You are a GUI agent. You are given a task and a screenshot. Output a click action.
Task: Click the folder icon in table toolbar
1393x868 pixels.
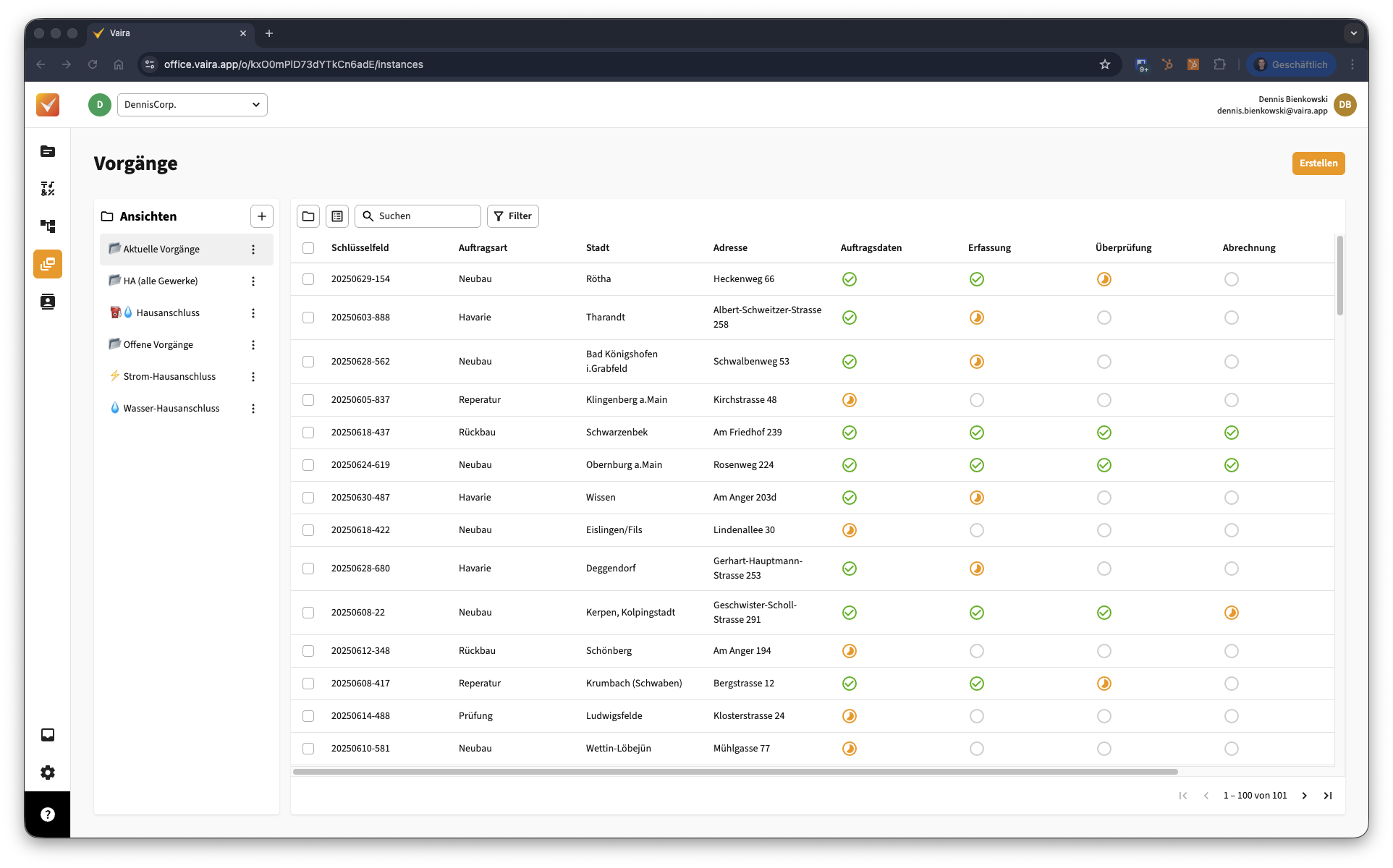[x=308, y=216]
